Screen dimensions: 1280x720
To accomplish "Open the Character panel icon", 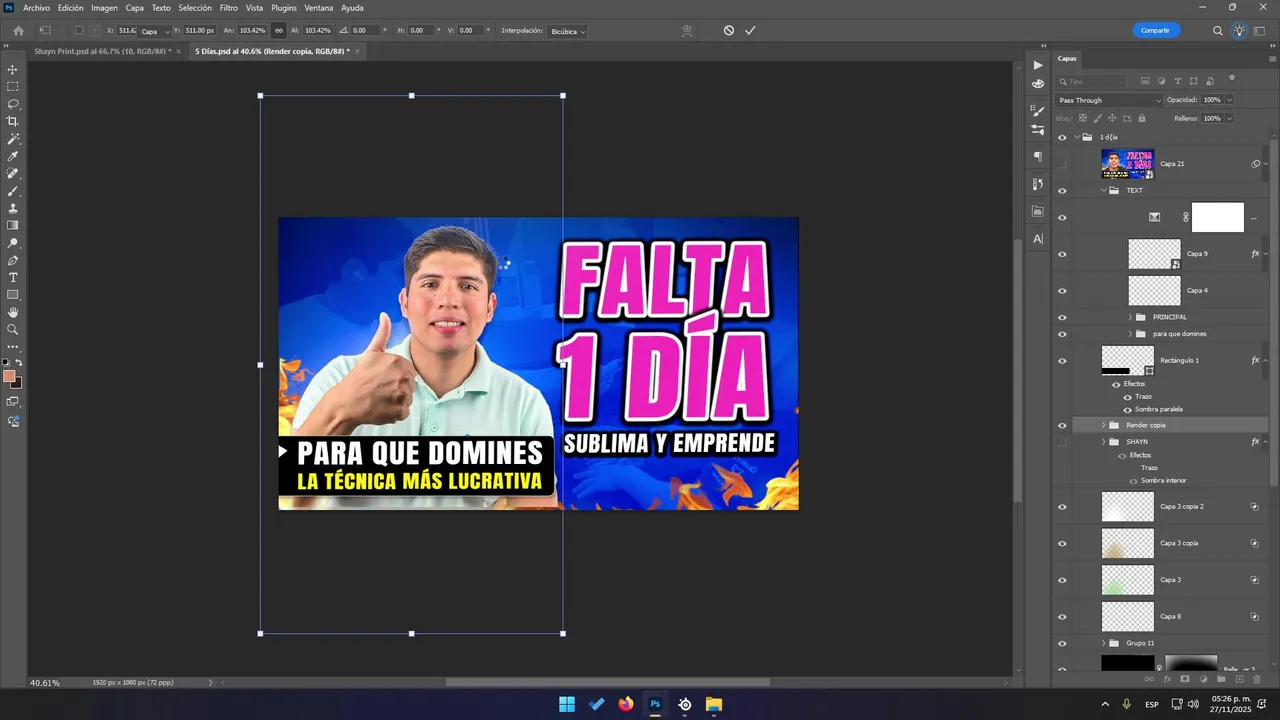I will [1037, 239].
